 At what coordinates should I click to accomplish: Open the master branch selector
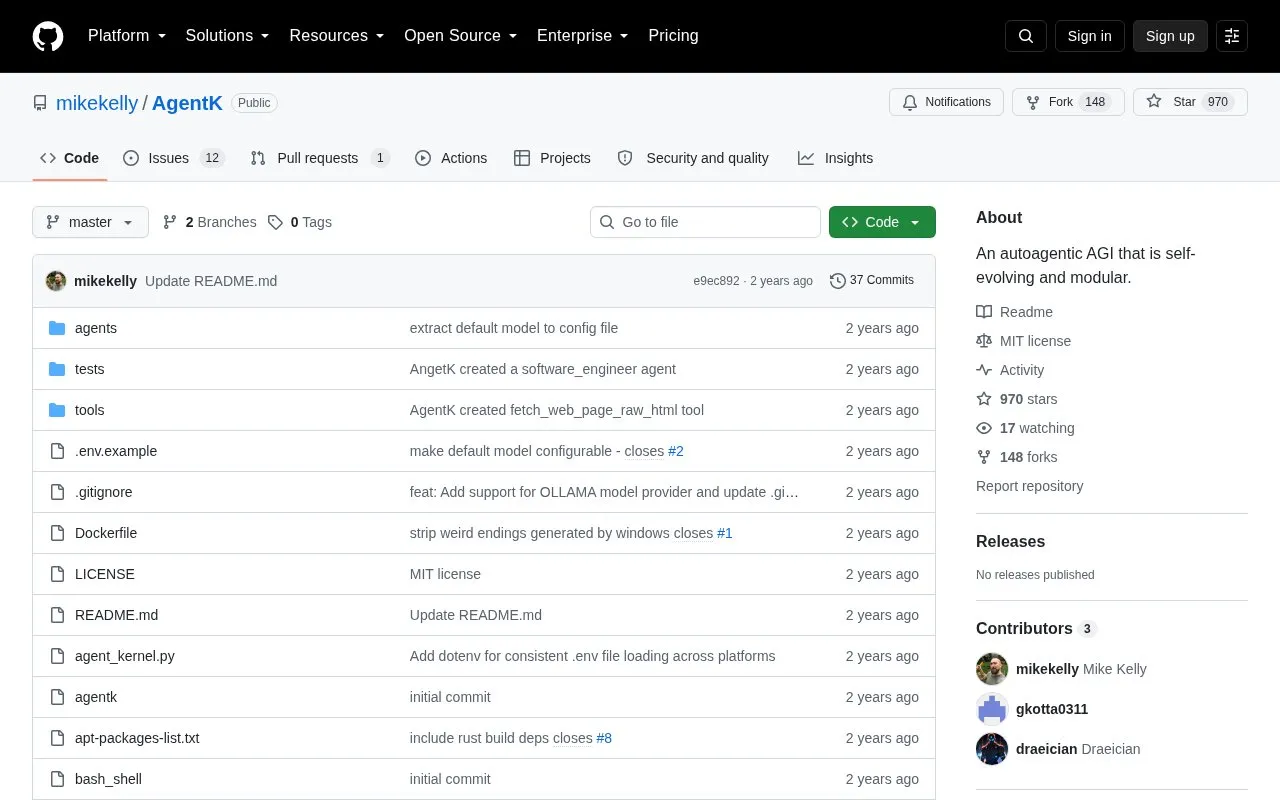90,222
